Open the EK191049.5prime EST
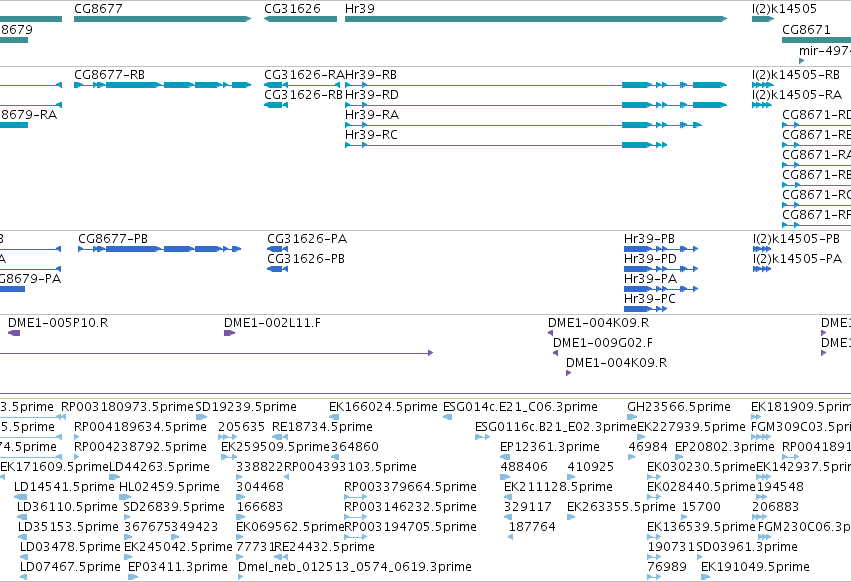The height and width of the screenshot is (582, 851). [x=755, y=568]
